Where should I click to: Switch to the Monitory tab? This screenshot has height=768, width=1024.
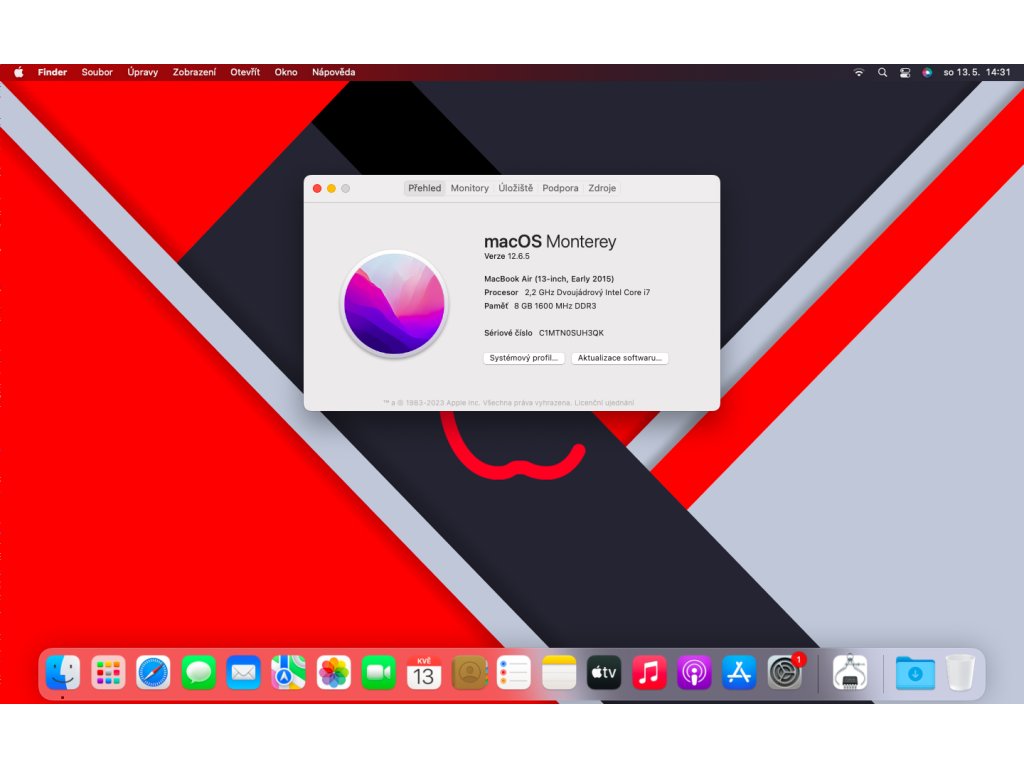[470, 188]
